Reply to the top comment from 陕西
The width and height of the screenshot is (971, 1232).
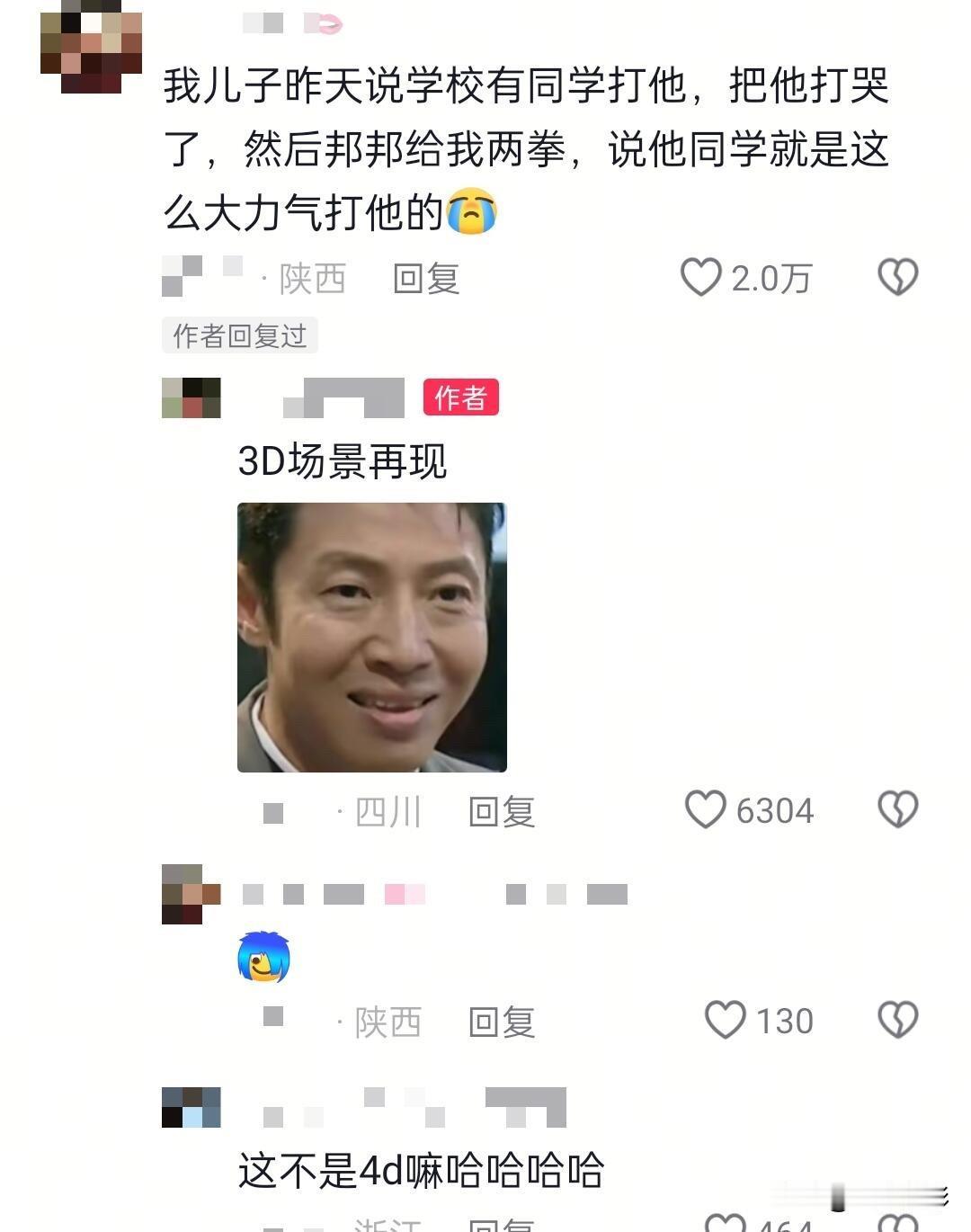point(426,279)
